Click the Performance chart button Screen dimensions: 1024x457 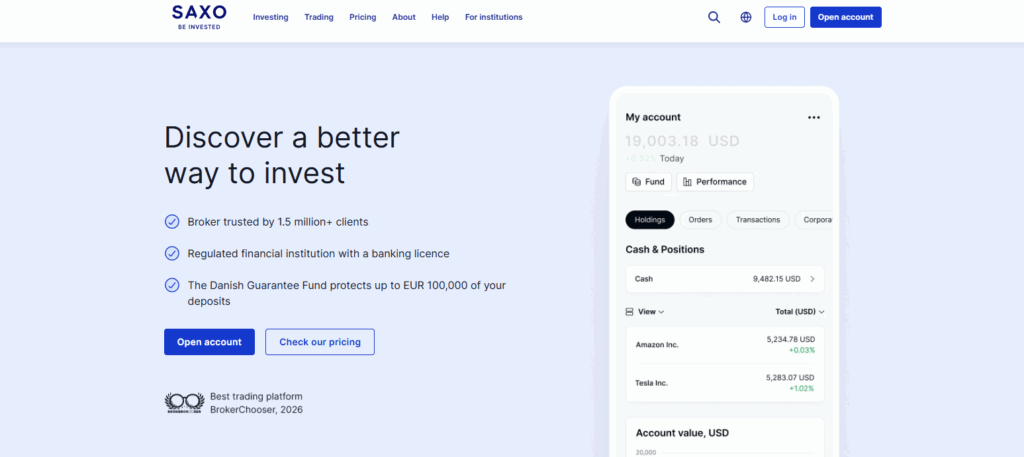click(715, 182)
